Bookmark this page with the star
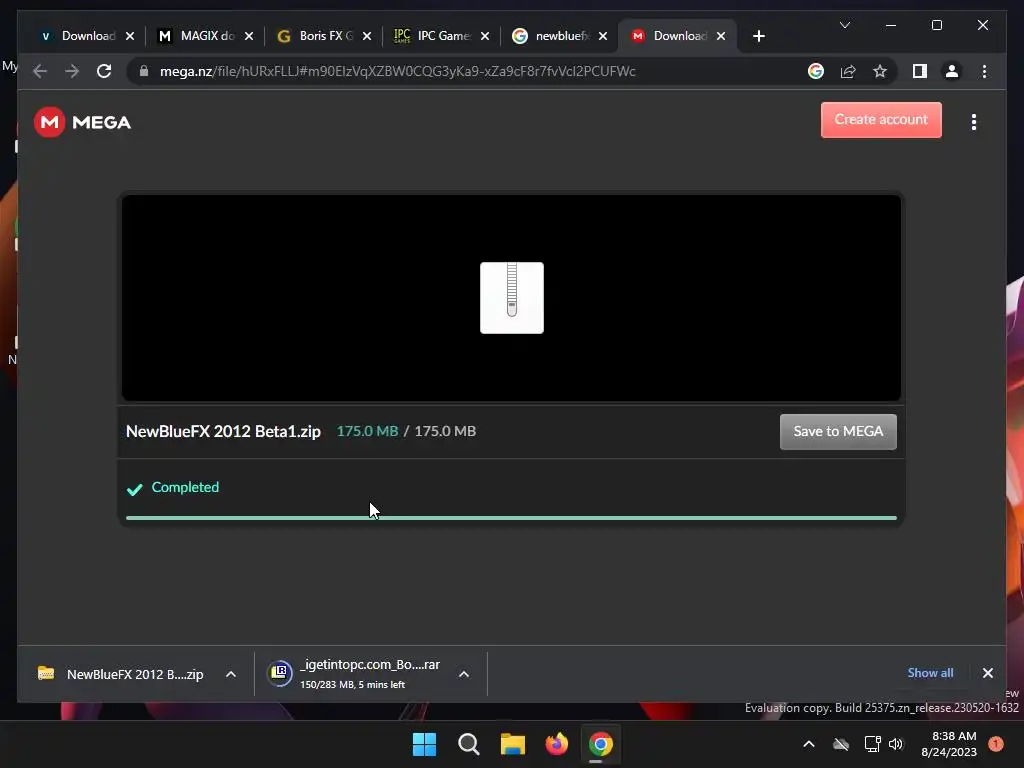The image size is (1024, 768). (x=880, y=71)
